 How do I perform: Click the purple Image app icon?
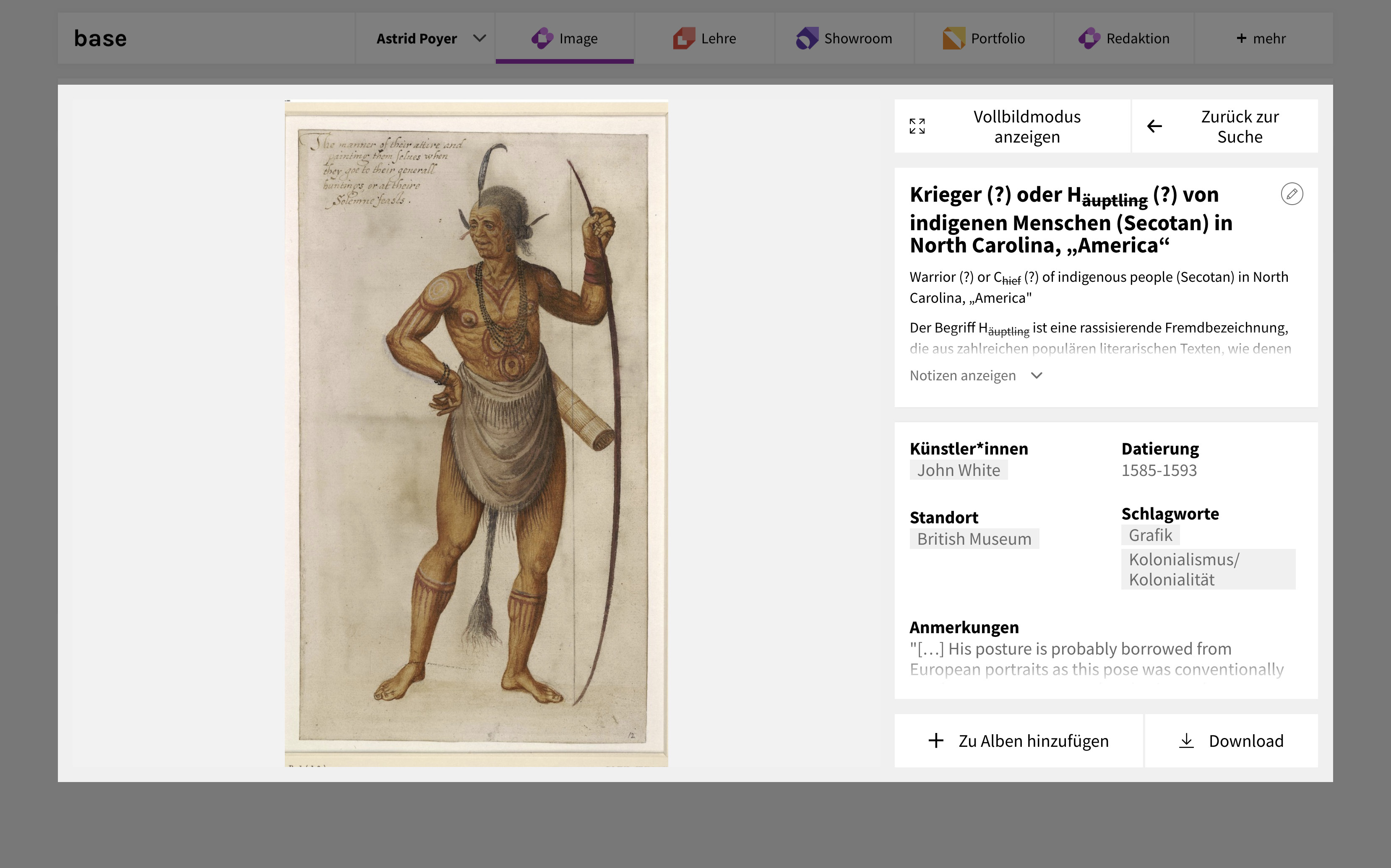542,39
